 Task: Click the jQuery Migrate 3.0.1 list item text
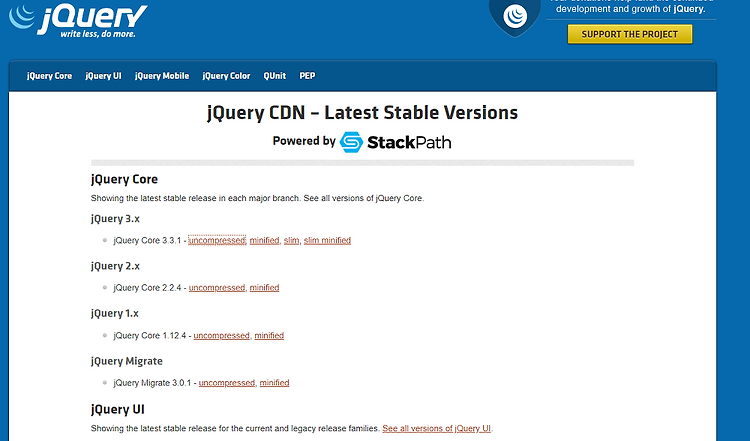click(x=152, y=383)
